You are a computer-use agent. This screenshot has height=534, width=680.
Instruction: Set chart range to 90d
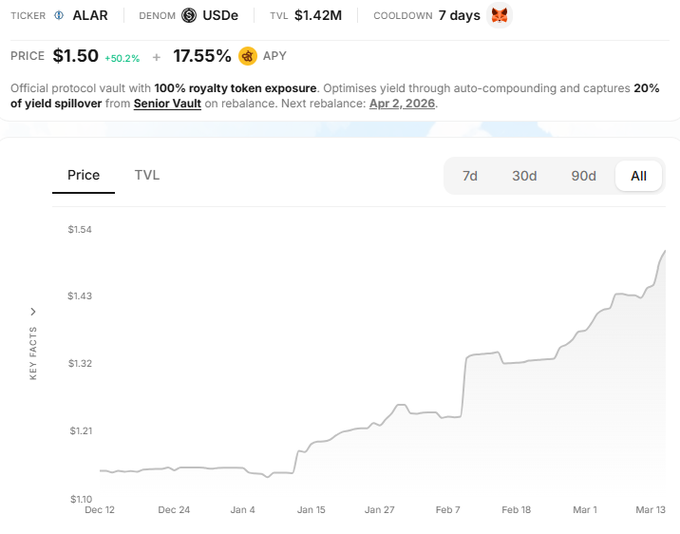584,176
